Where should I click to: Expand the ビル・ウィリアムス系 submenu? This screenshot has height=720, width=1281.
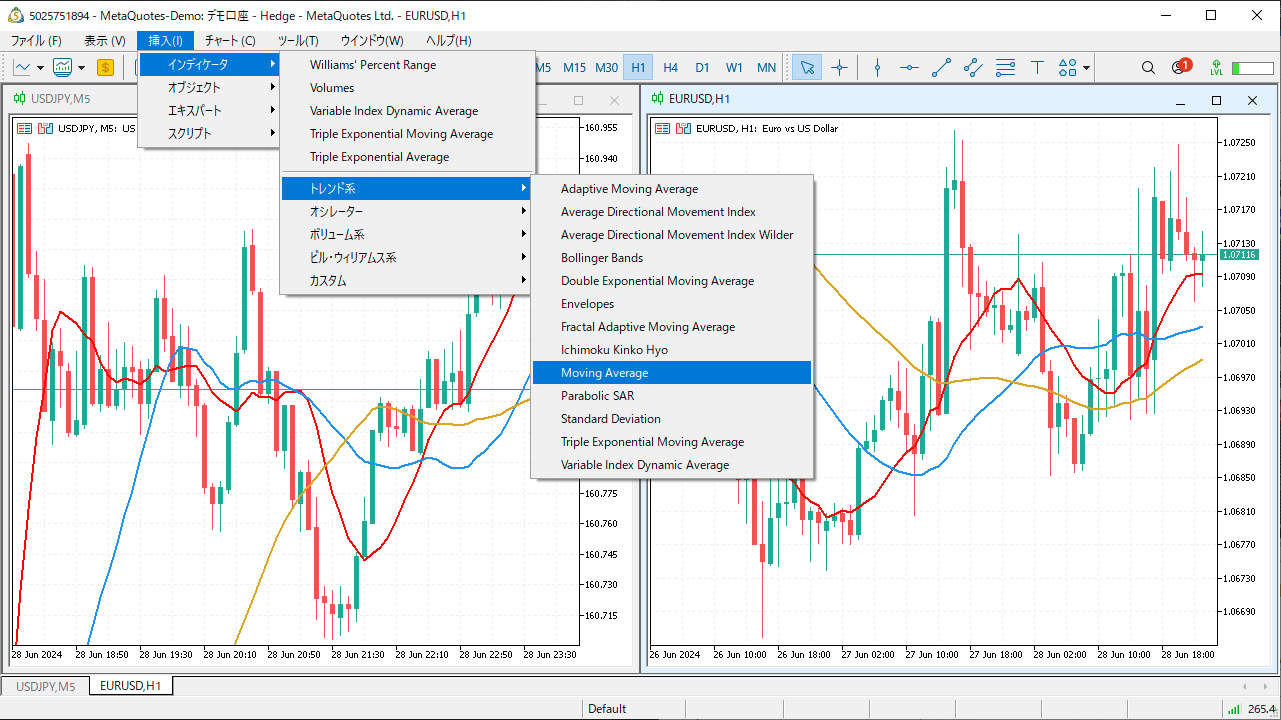click(x=406, y=257)
